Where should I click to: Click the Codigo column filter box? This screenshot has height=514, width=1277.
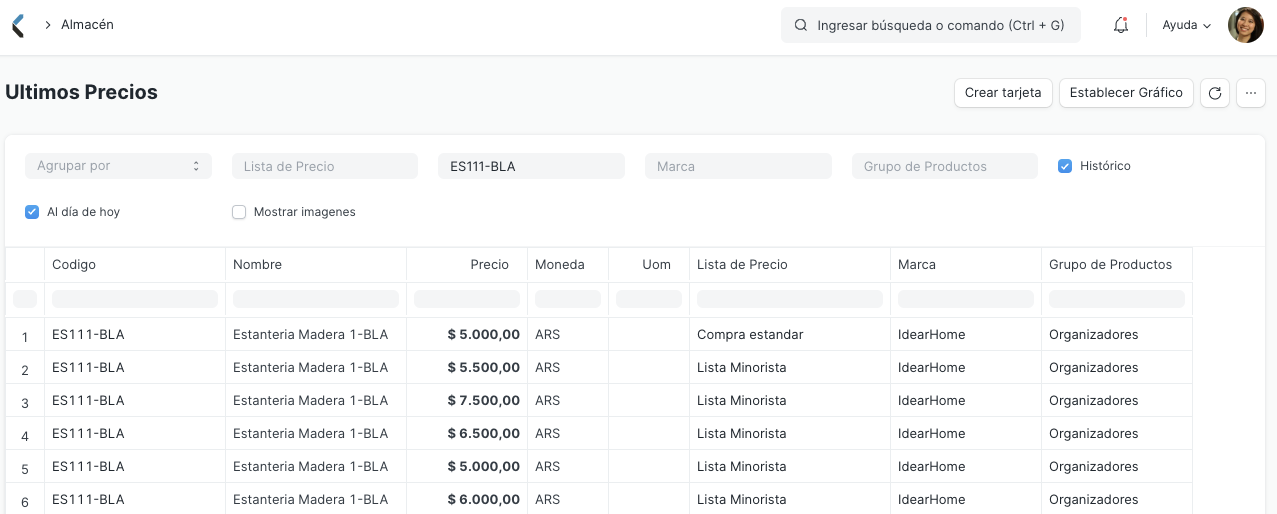coord(135,299)
